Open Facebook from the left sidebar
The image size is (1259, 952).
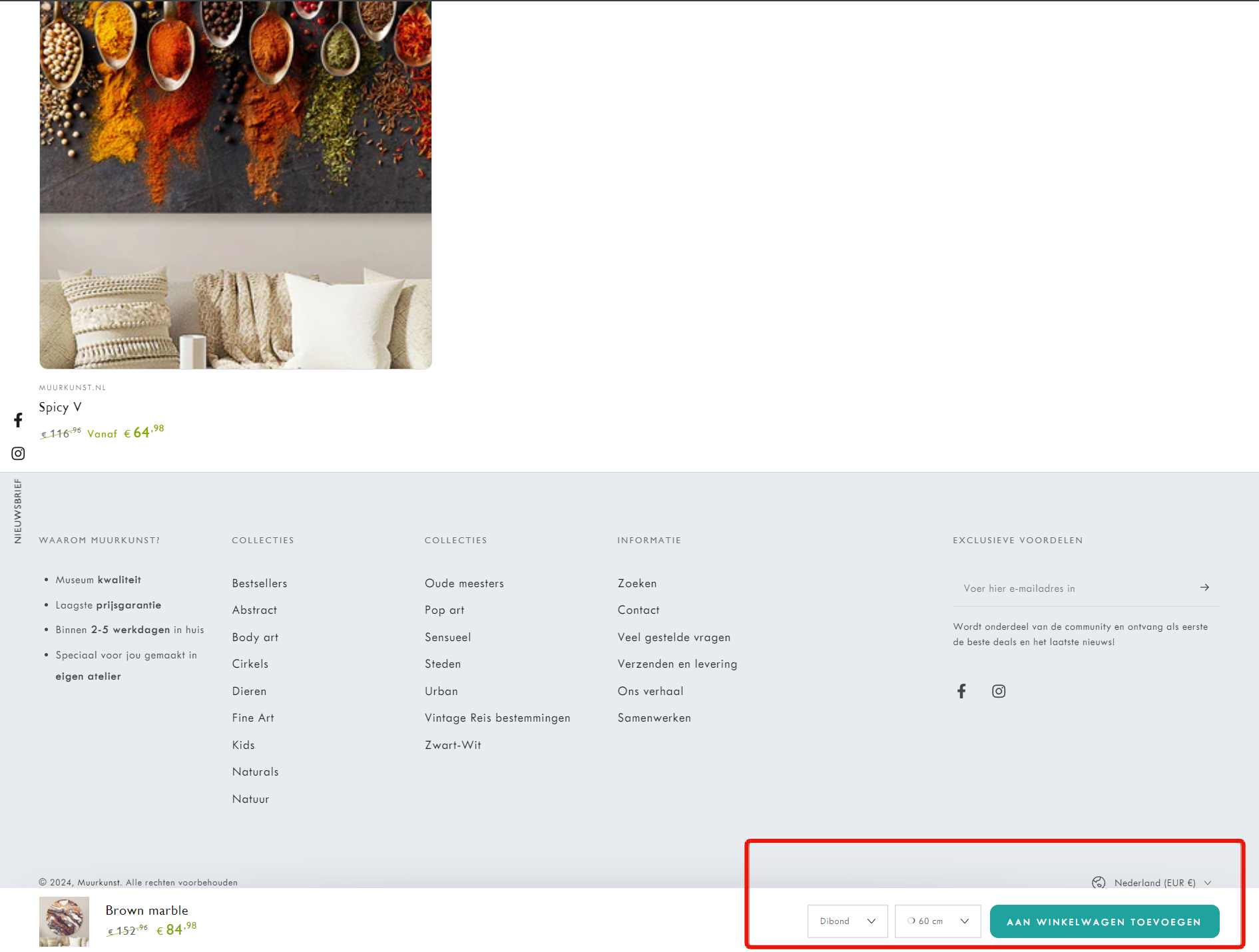pyautogui.click(x=18, y=420)
